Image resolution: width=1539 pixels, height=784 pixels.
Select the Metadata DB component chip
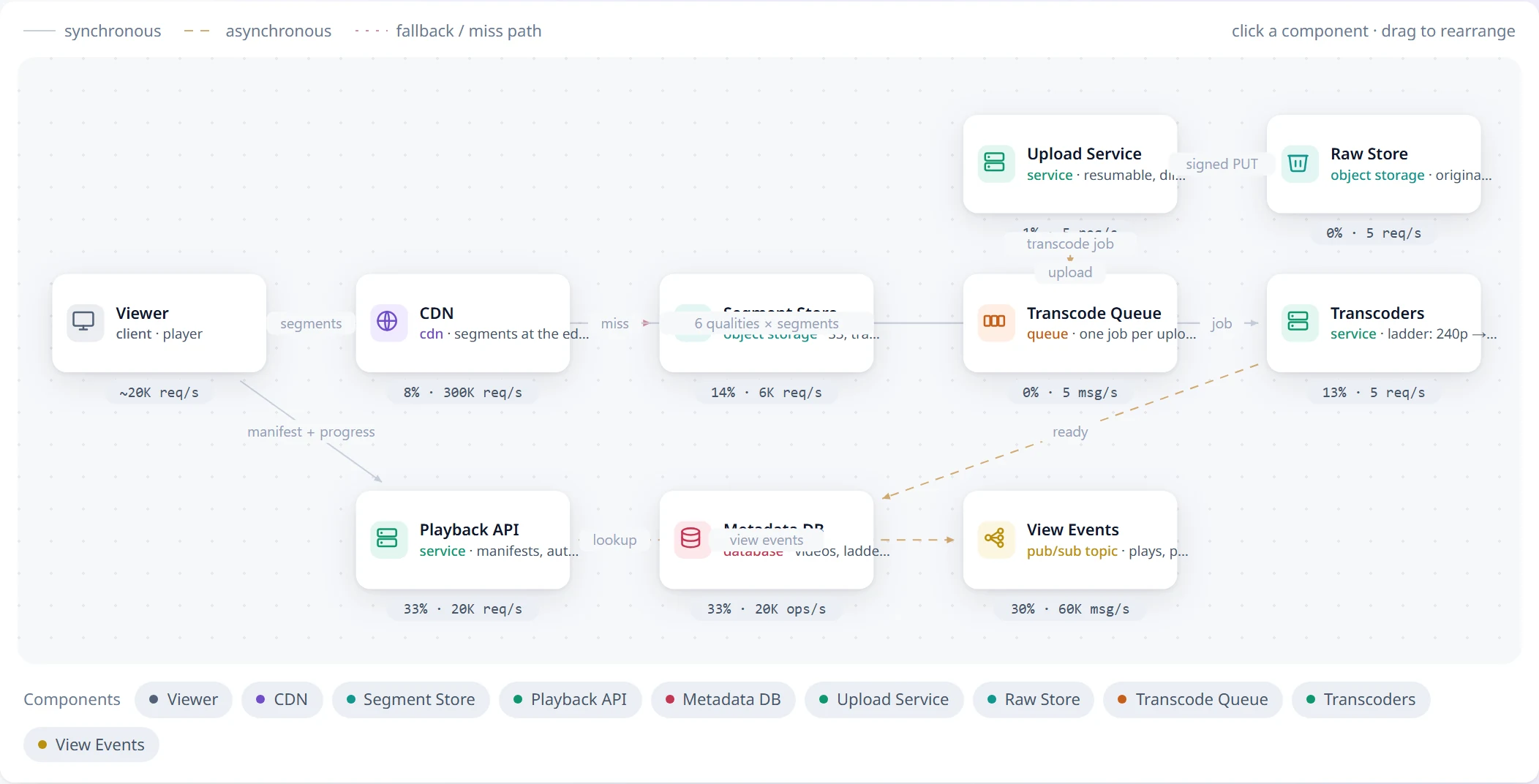(x=723, y=700)
